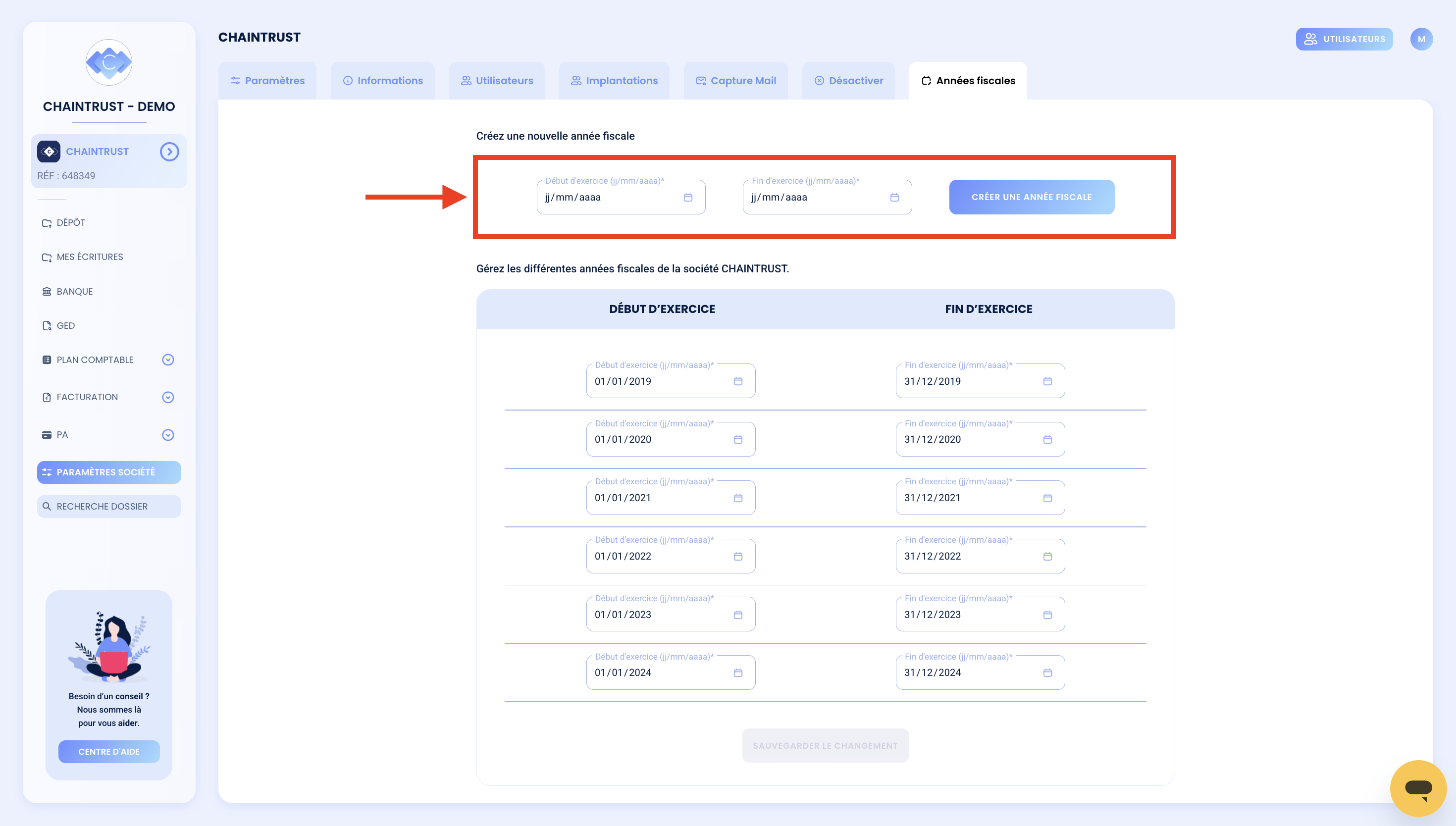Go to the BANQUE section
The height and width of the screenshot is (826, 1456).
(67, 292)
